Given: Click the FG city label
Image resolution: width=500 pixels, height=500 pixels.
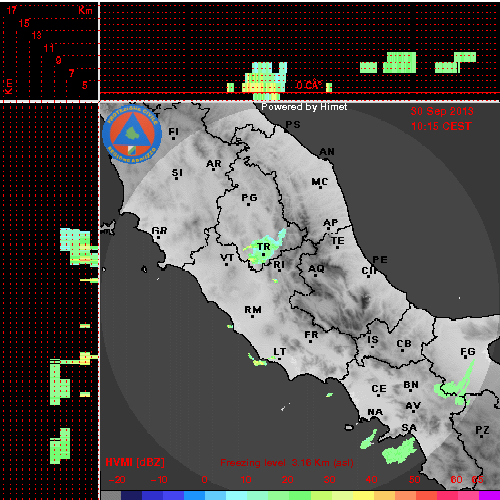Looking at the screenshot, I should [468, 352].
